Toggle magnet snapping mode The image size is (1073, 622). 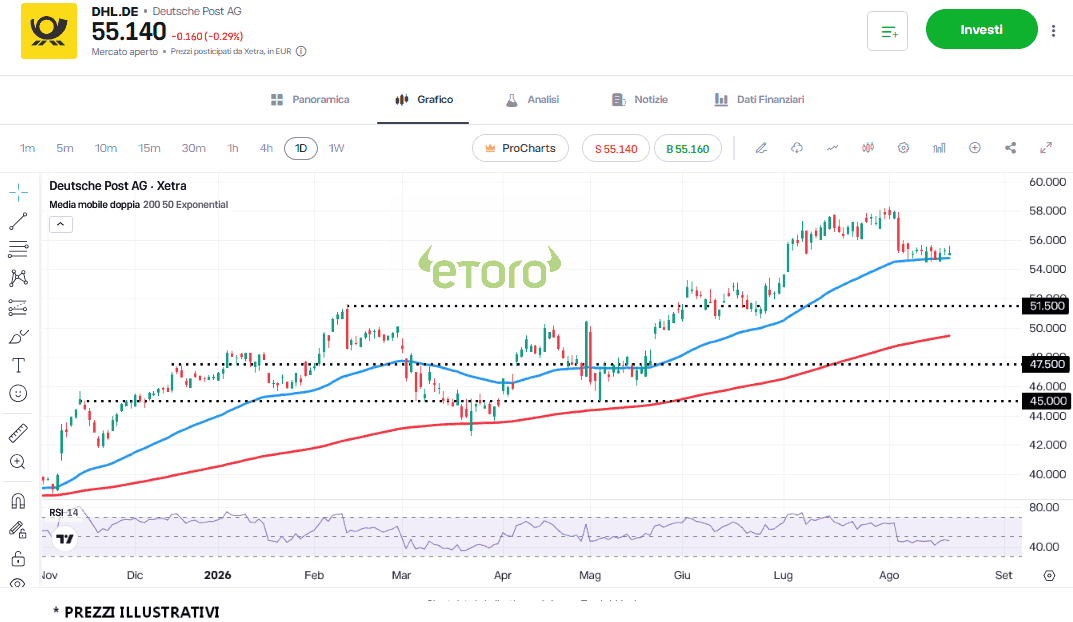pos(18,501)
